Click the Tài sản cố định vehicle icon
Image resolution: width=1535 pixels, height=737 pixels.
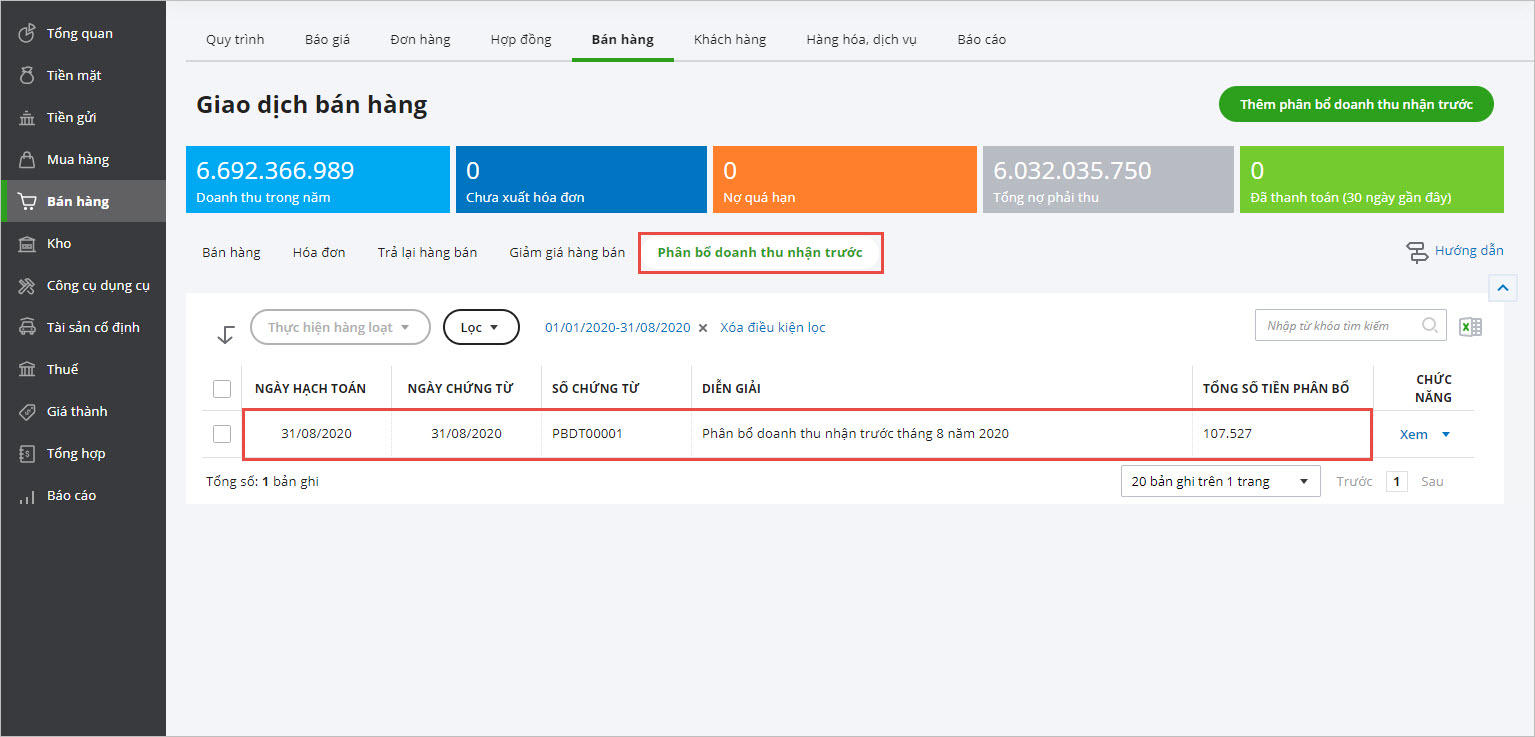point(27,328)
